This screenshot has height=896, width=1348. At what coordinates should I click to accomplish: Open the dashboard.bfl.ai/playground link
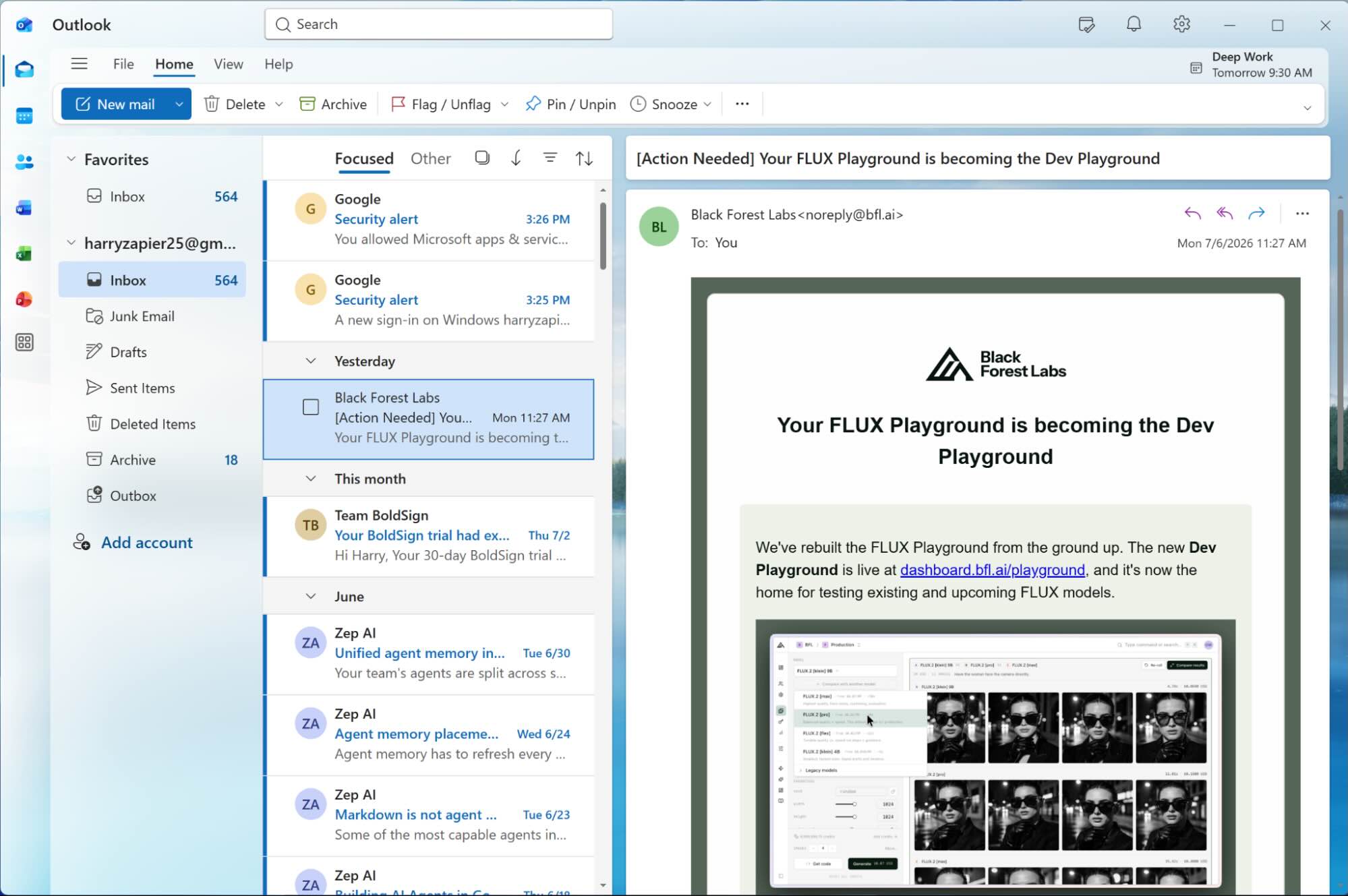(x=992, y=570)
